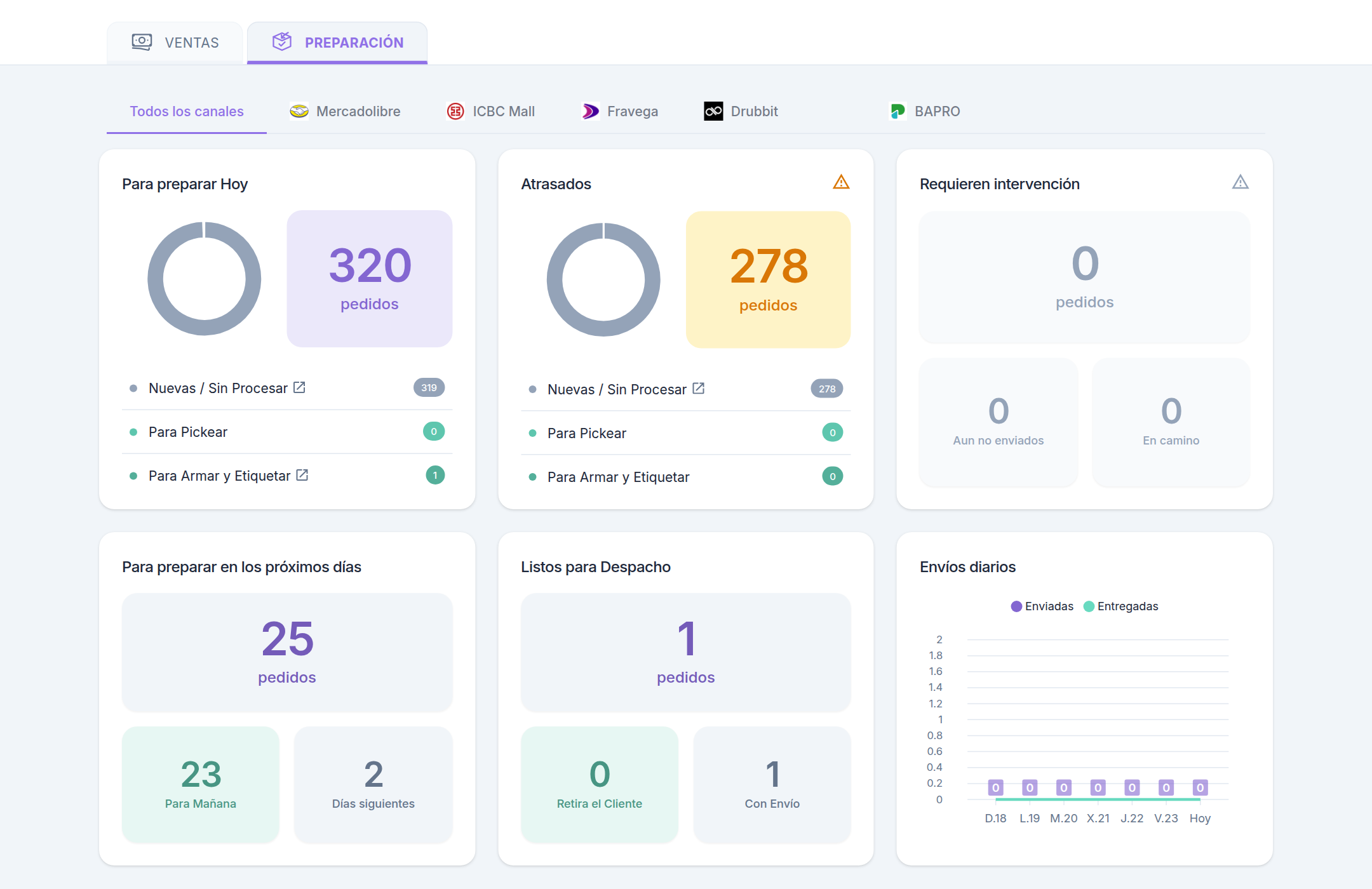Filter by BAPRO channel

pos(925,111)
